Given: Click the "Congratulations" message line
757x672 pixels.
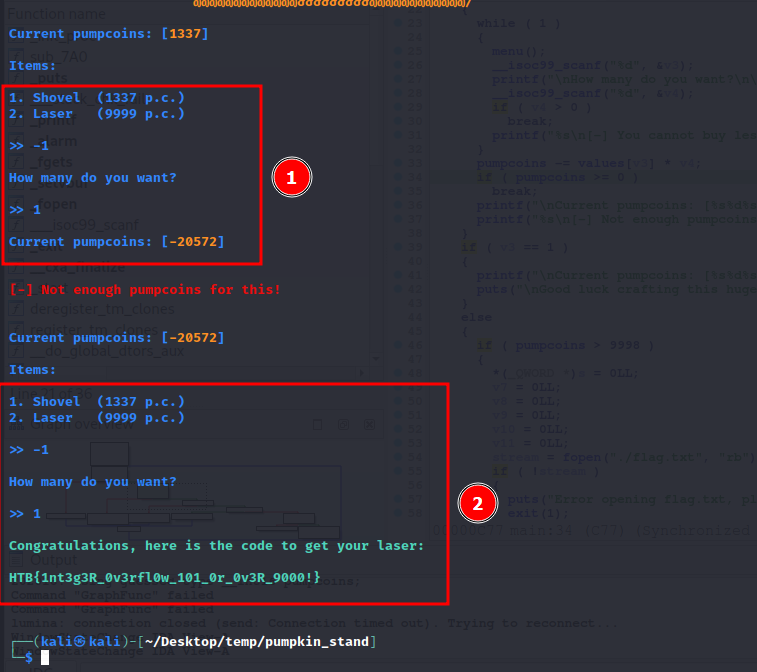Looking at the screenshot, I should point(216,546).
